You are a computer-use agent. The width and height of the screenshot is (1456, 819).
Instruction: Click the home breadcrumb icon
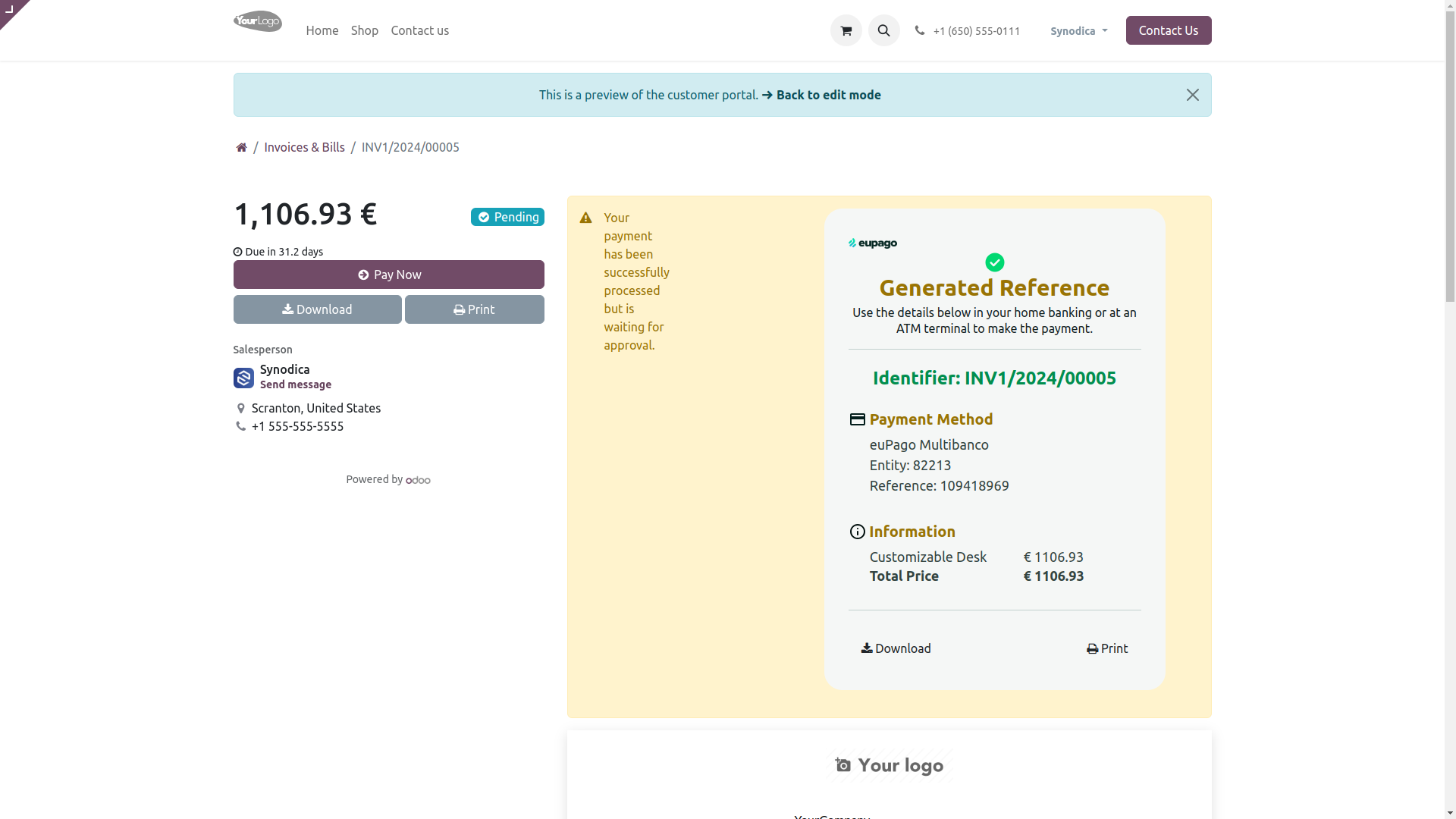pyautogui.click(x=241, y=147)
